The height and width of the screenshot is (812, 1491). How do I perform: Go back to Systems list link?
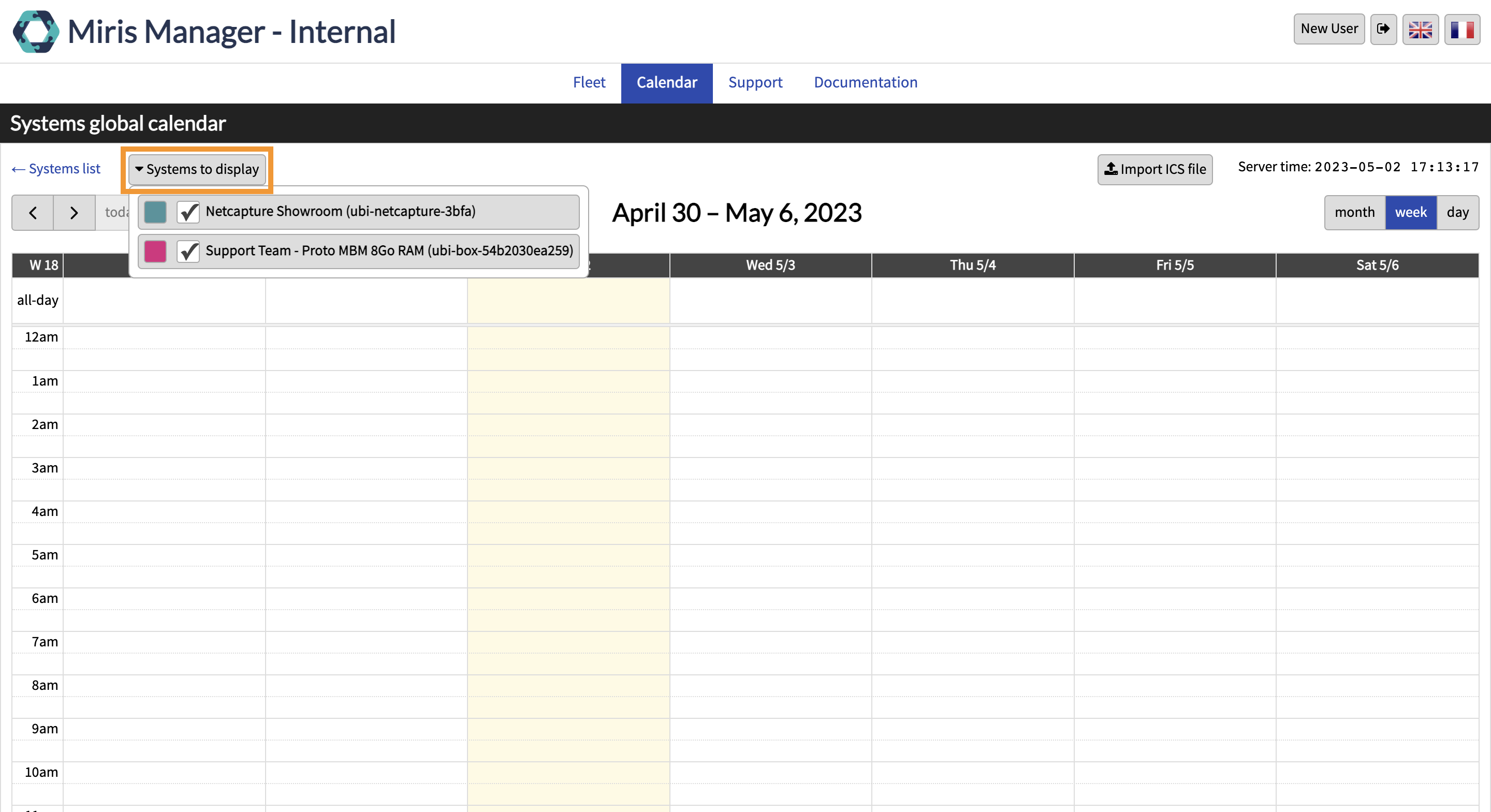click(56, 169)
